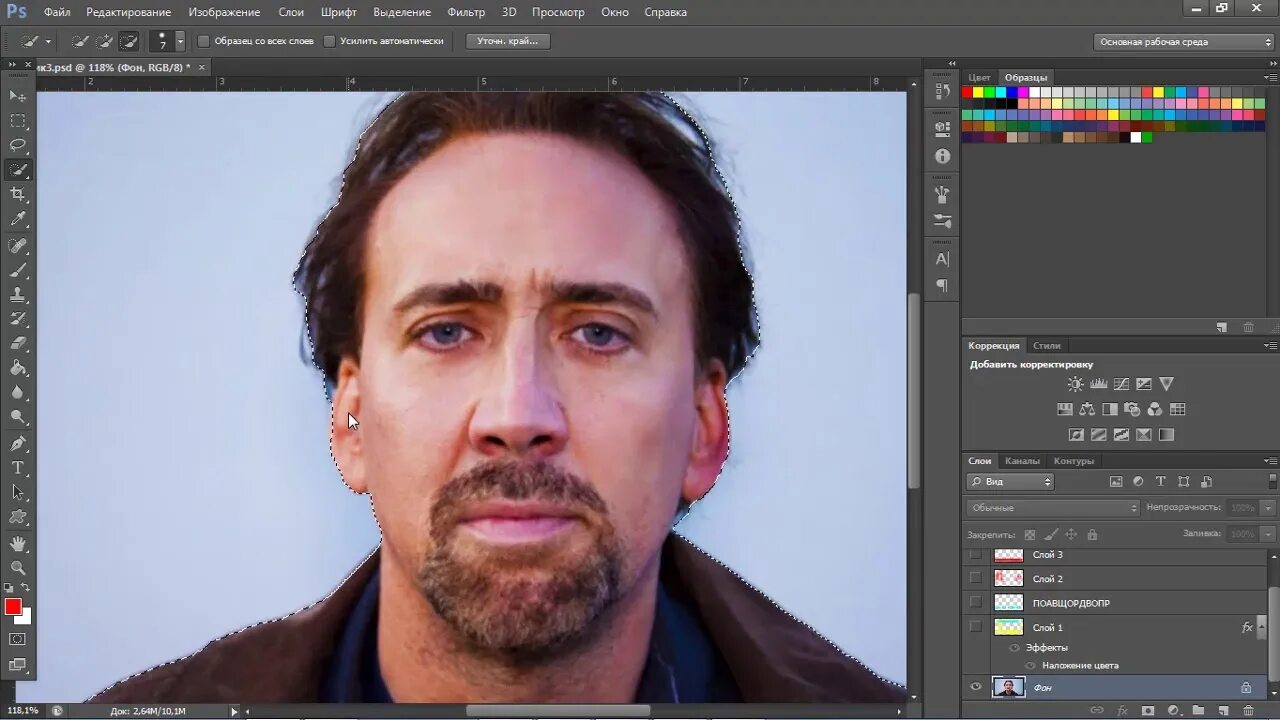
Task: Toggle Quick Mask mode
Action: tap(18, 639)
